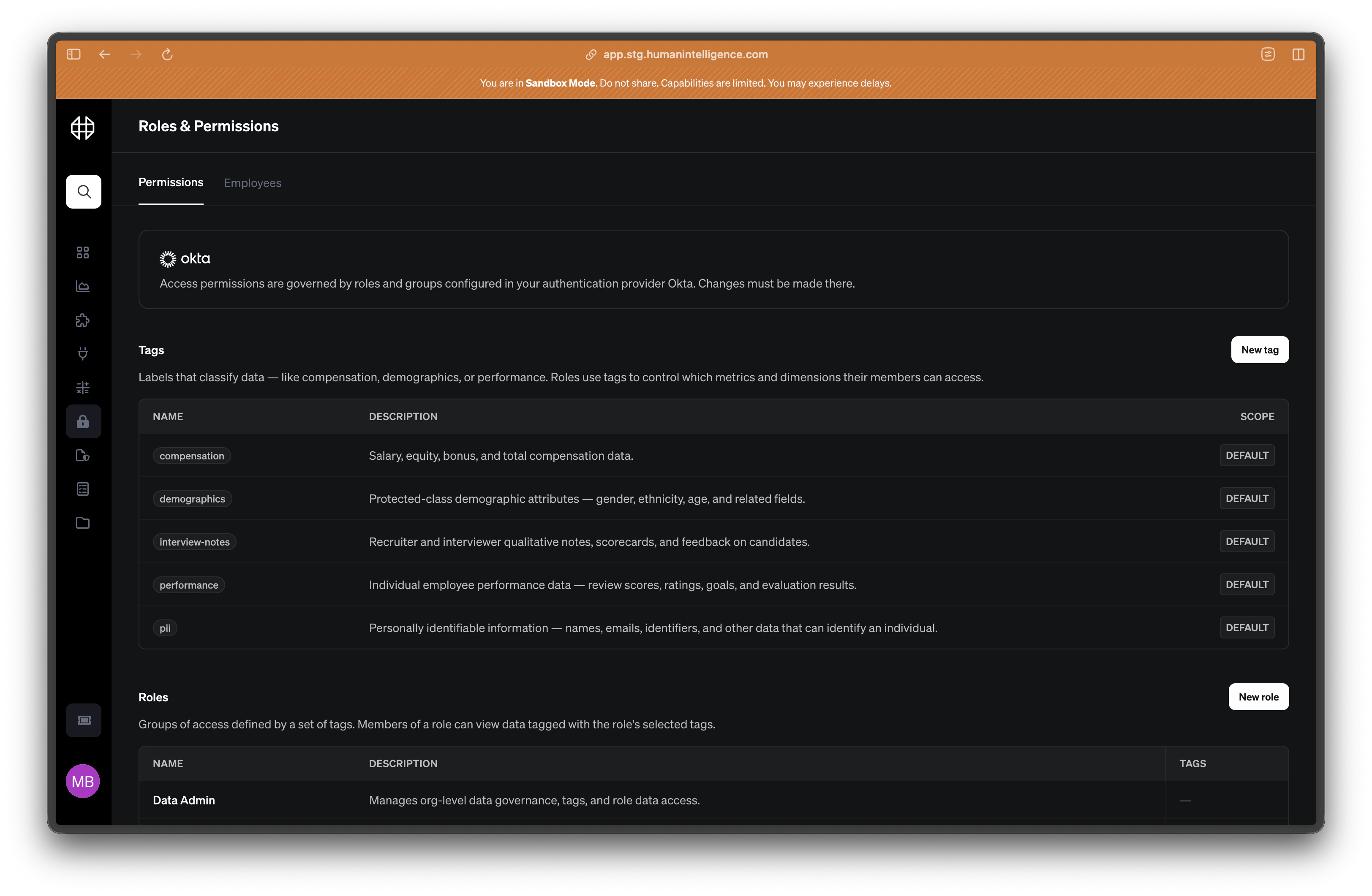Image resolution: width=1372 pixels, height=896 pixels.
Task: Click the Roles table TAGS column header
Action: coord(1193,763)
